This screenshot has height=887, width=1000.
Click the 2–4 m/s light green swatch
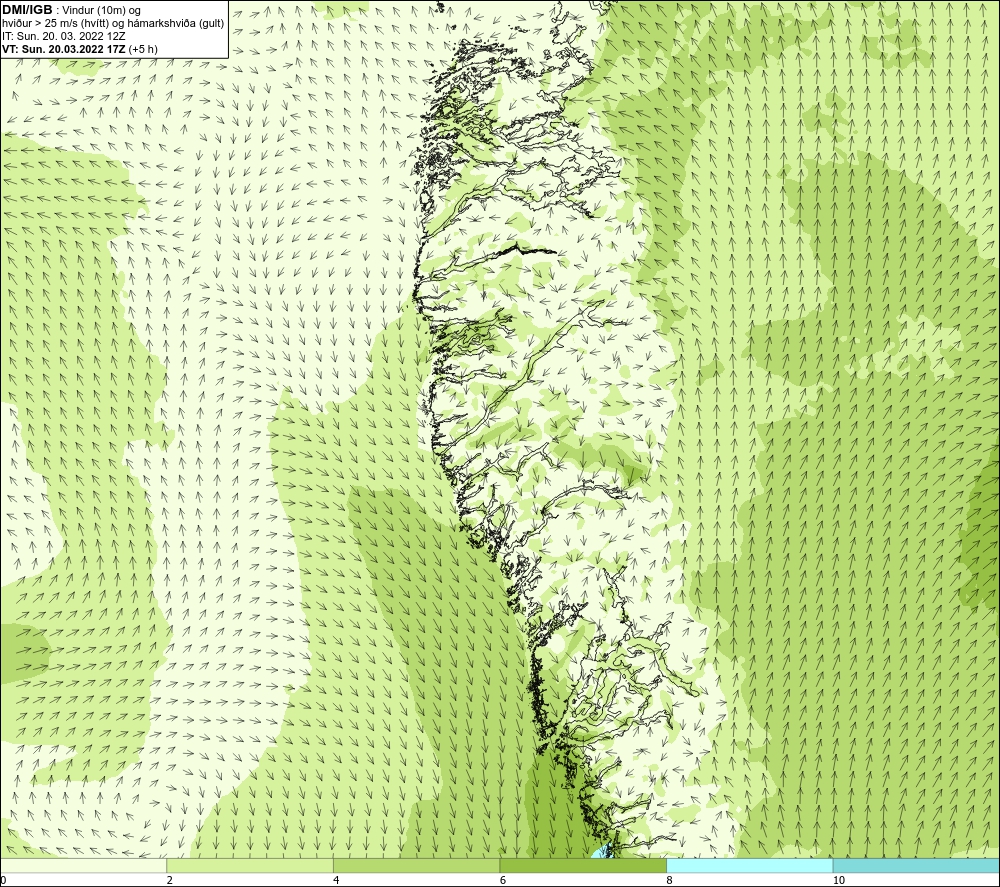tap(250, 865)
